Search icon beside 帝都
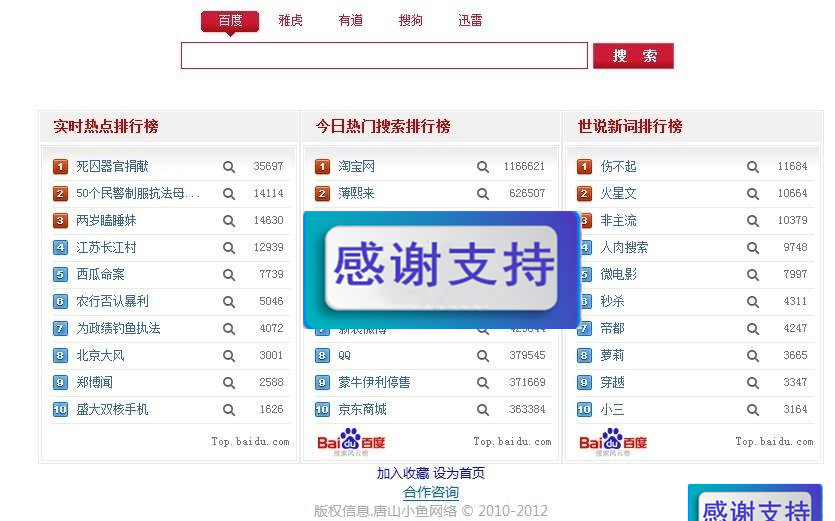Screen dimensions: 835x521 click(x=753, y=329)
